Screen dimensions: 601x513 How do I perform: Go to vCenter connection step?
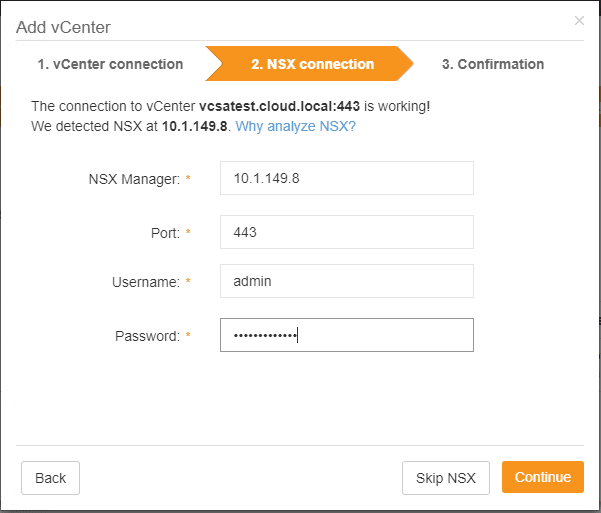pyautogui.click(x=110, y=64)
